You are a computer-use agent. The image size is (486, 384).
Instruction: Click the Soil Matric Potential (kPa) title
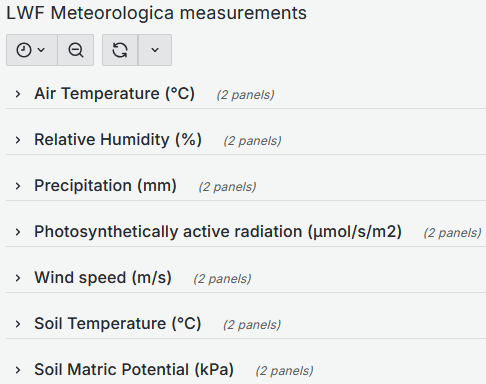(x=134, y=369)
